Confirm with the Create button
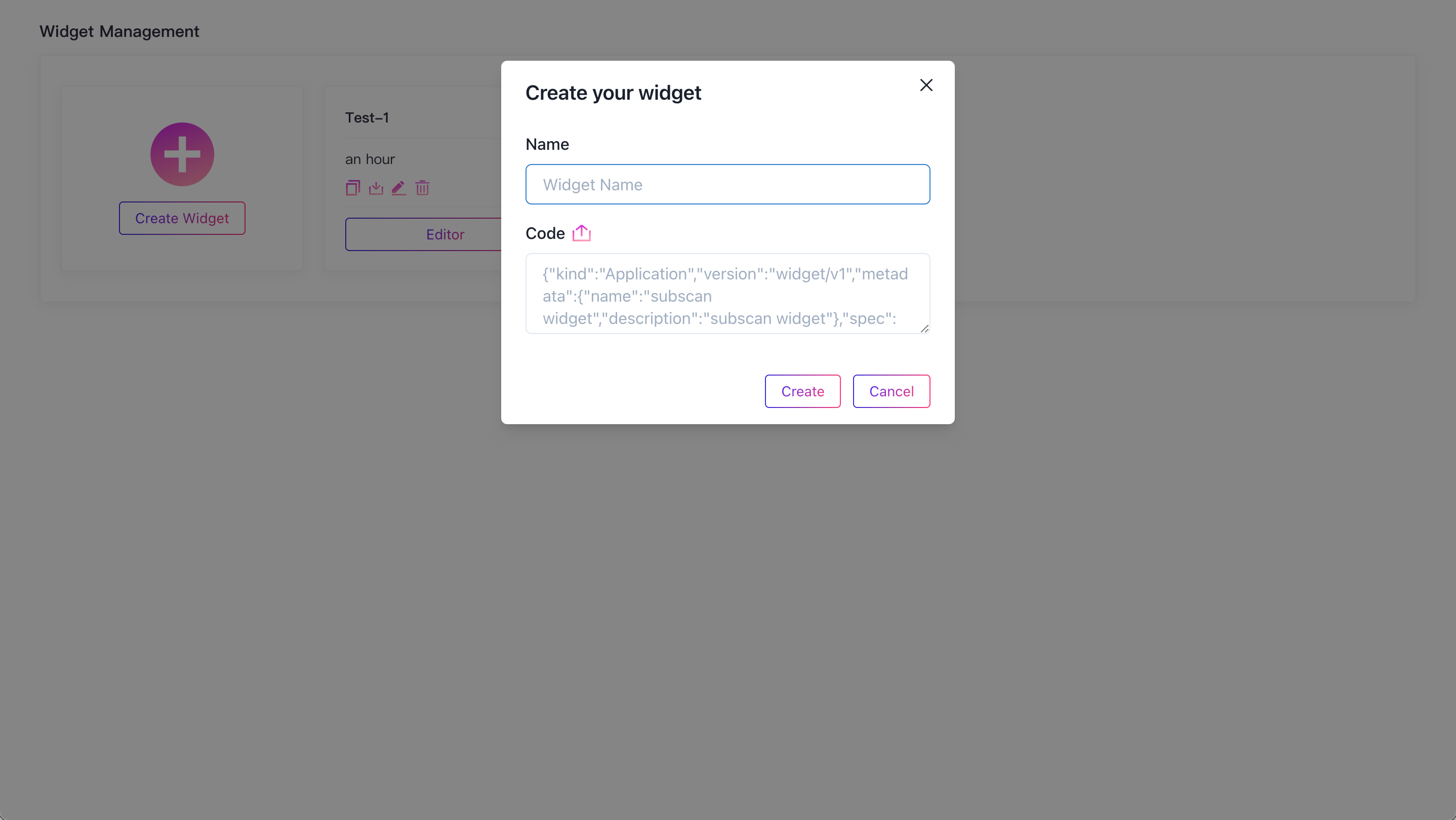 (802, 391)
